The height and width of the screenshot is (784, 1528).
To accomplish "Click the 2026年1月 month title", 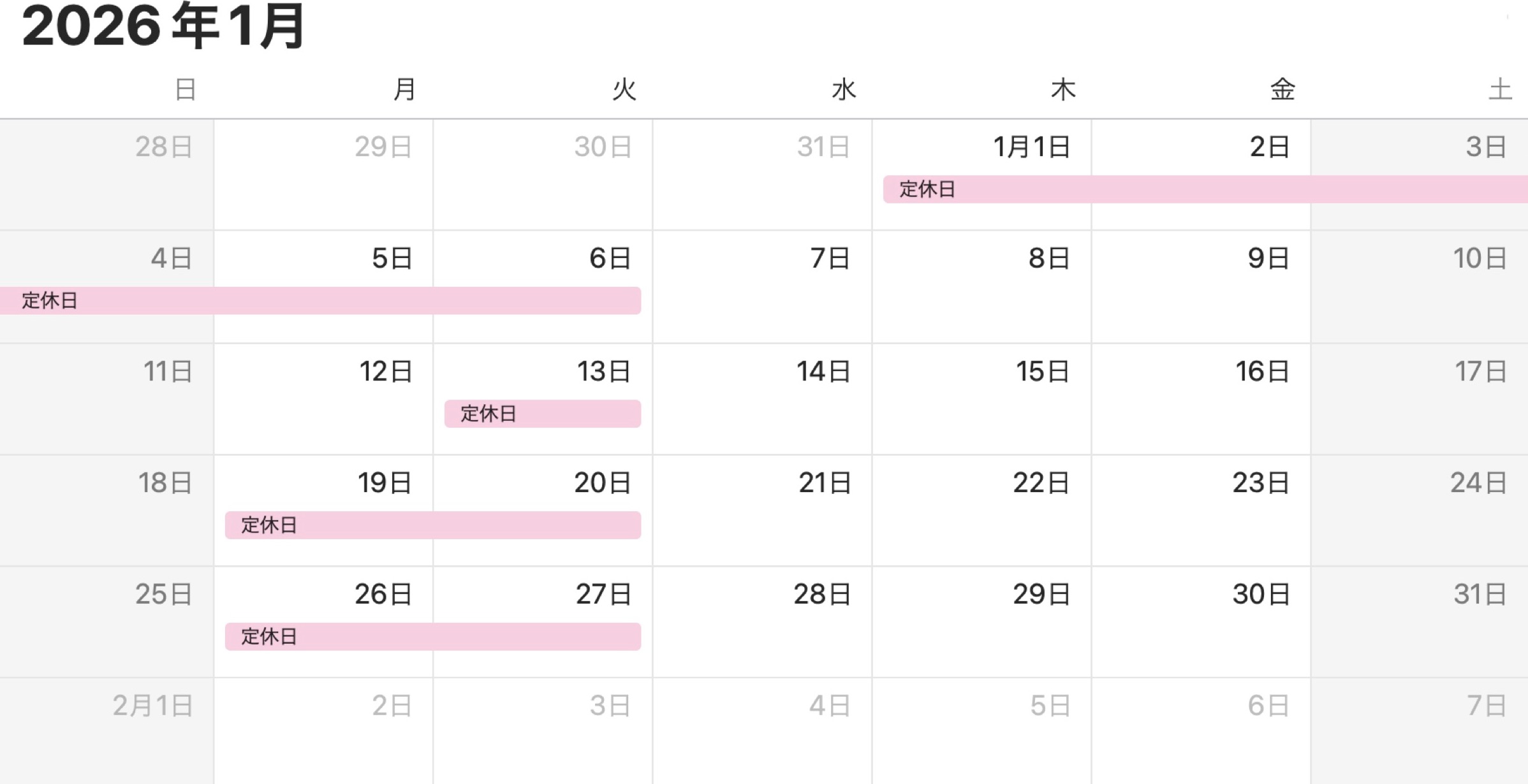I will click(x=164, y=27).
